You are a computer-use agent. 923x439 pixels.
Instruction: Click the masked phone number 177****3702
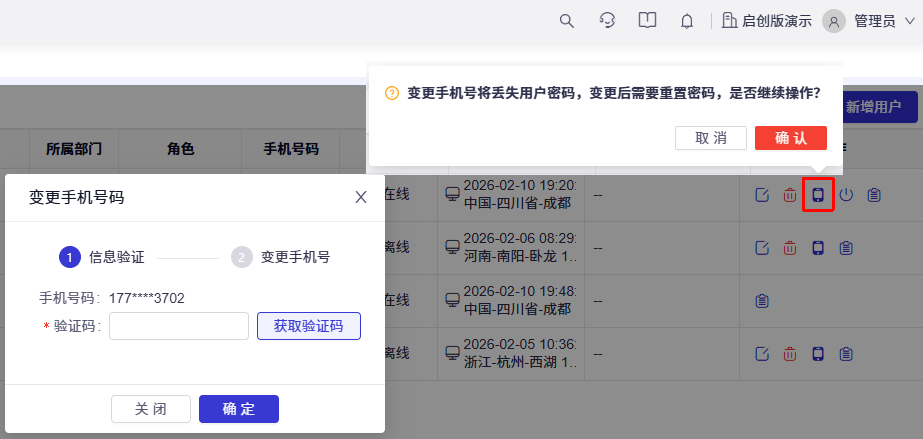click(147, 298)
